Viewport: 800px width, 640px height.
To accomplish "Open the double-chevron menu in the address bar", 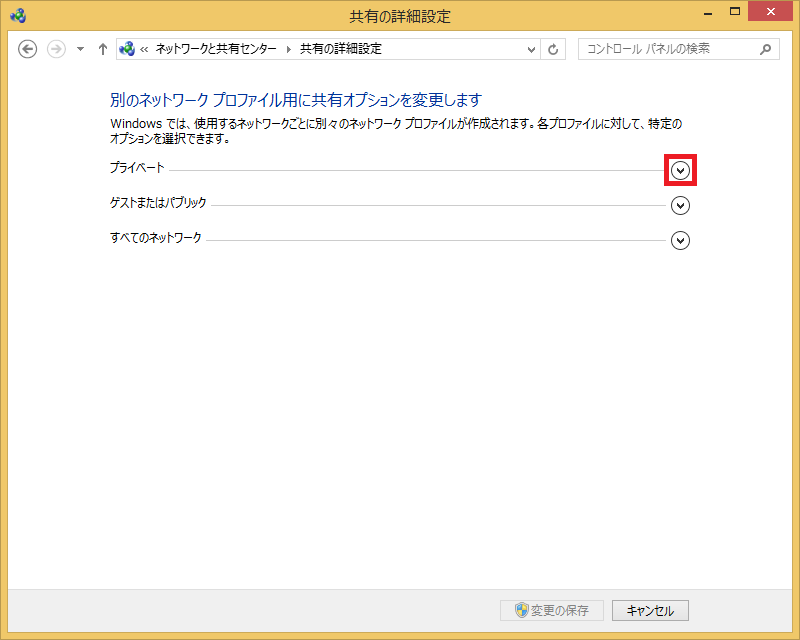I will tap(145, 49).
